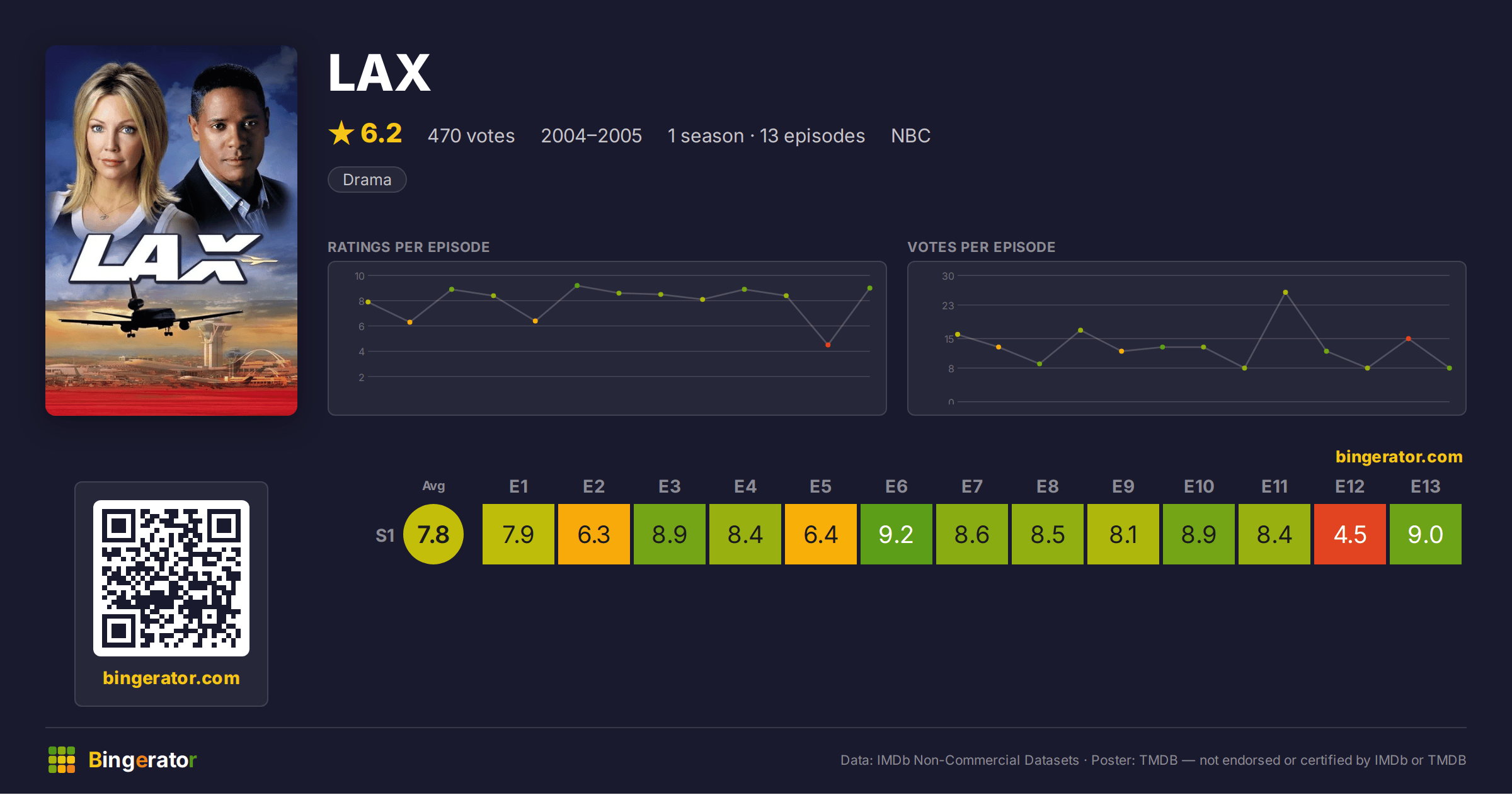The height and width of the screenshot is (795, 1512).
Task: Click the QR code image
Action: 171,578
